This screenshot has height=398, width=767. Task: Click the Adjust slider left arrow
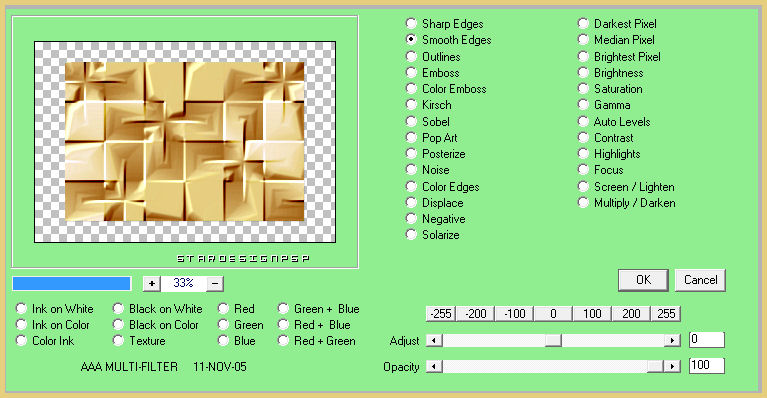434,340
